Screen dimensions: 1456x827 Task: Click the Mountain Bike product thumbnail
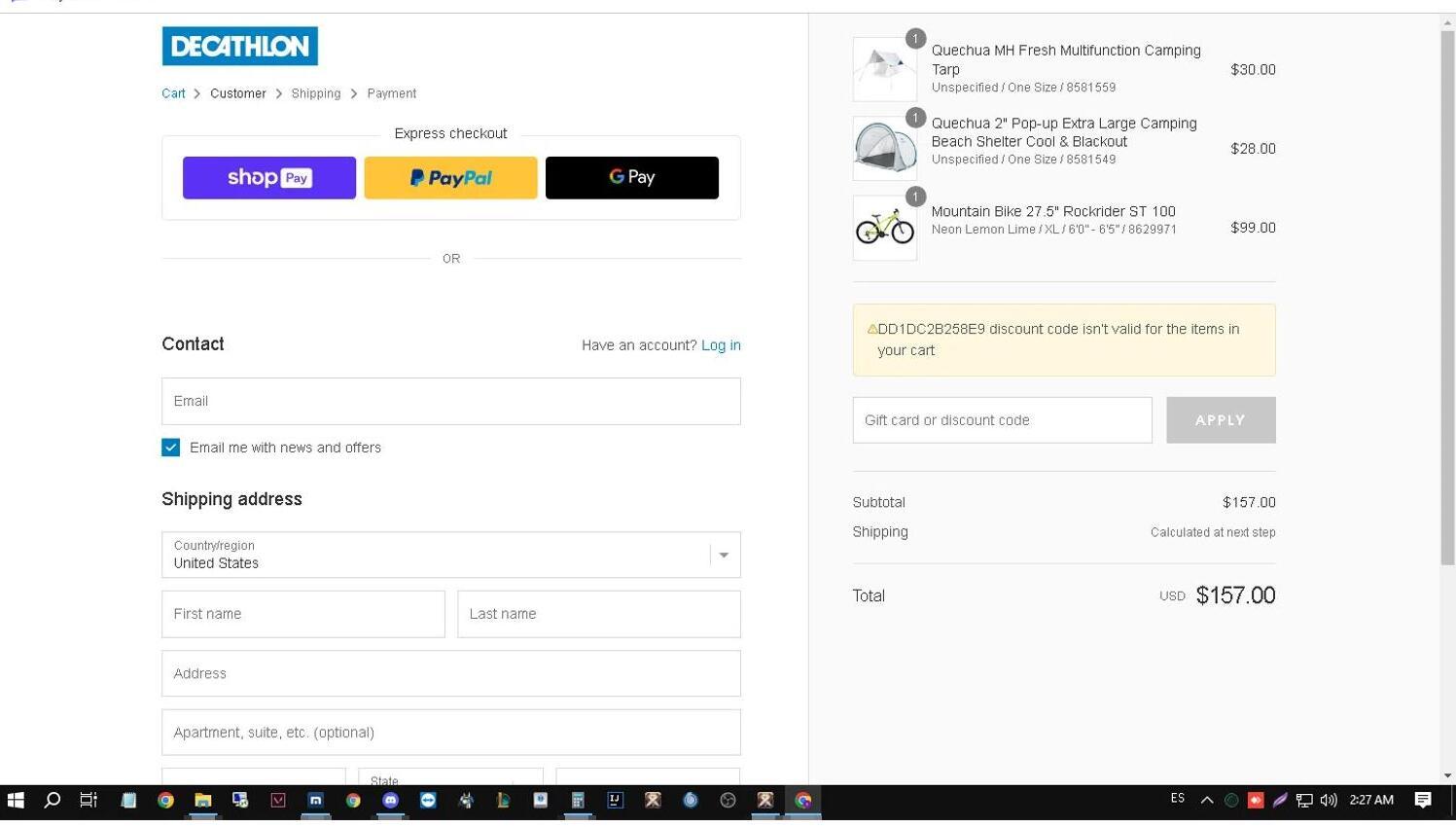tap(885, 228)
